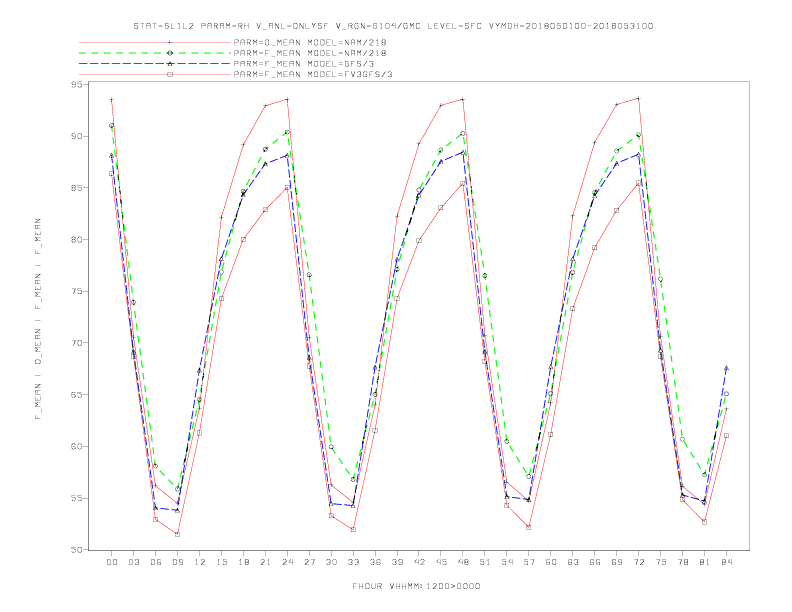
Task: Click the x-axis tick label 54
Action: click(x=507, y=562)
